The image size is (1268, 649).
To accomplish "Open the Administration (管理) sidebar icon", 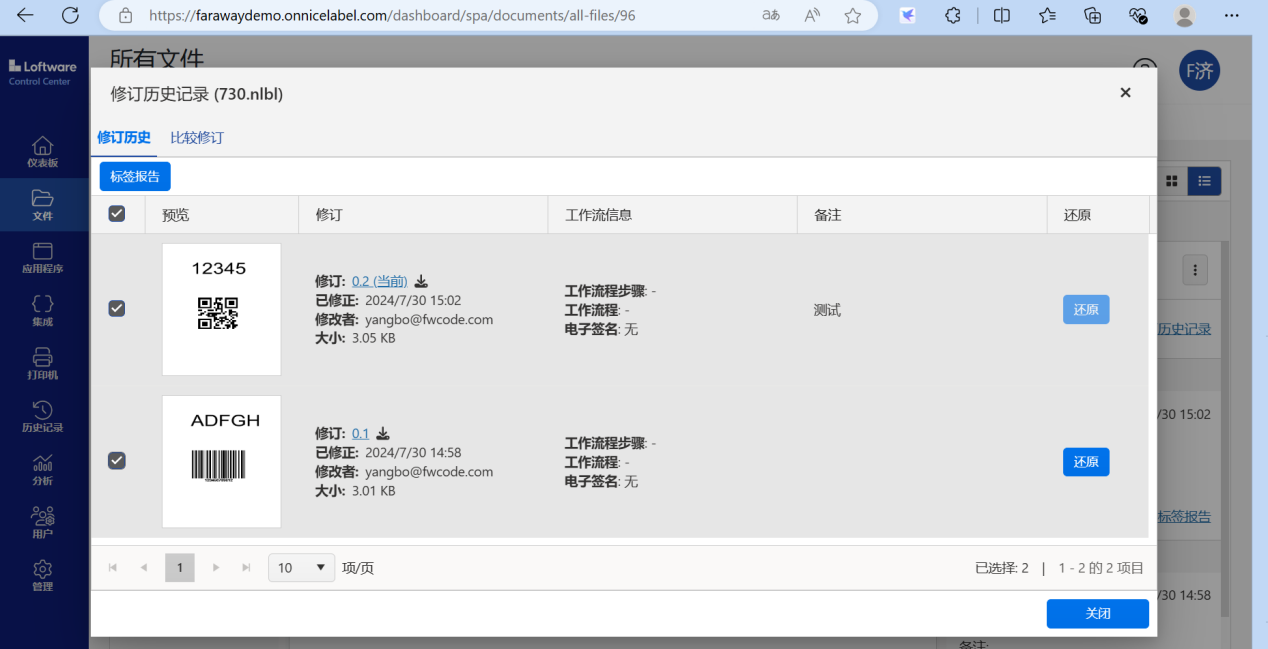I will (42, 576).
